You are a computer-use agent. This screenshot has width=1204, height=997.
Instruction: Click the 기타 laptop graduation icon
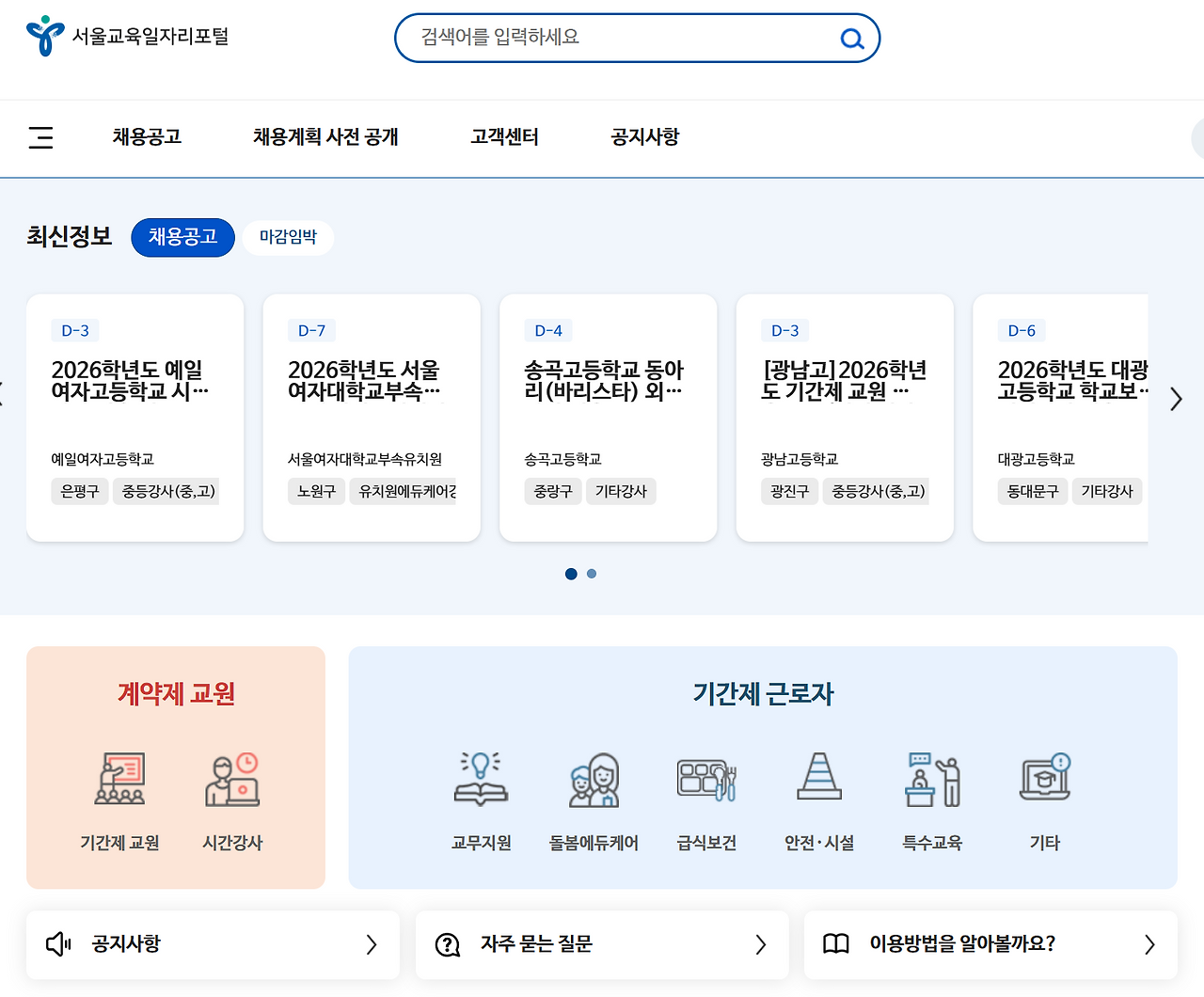pyautogui.click(x=1045, y=778)
